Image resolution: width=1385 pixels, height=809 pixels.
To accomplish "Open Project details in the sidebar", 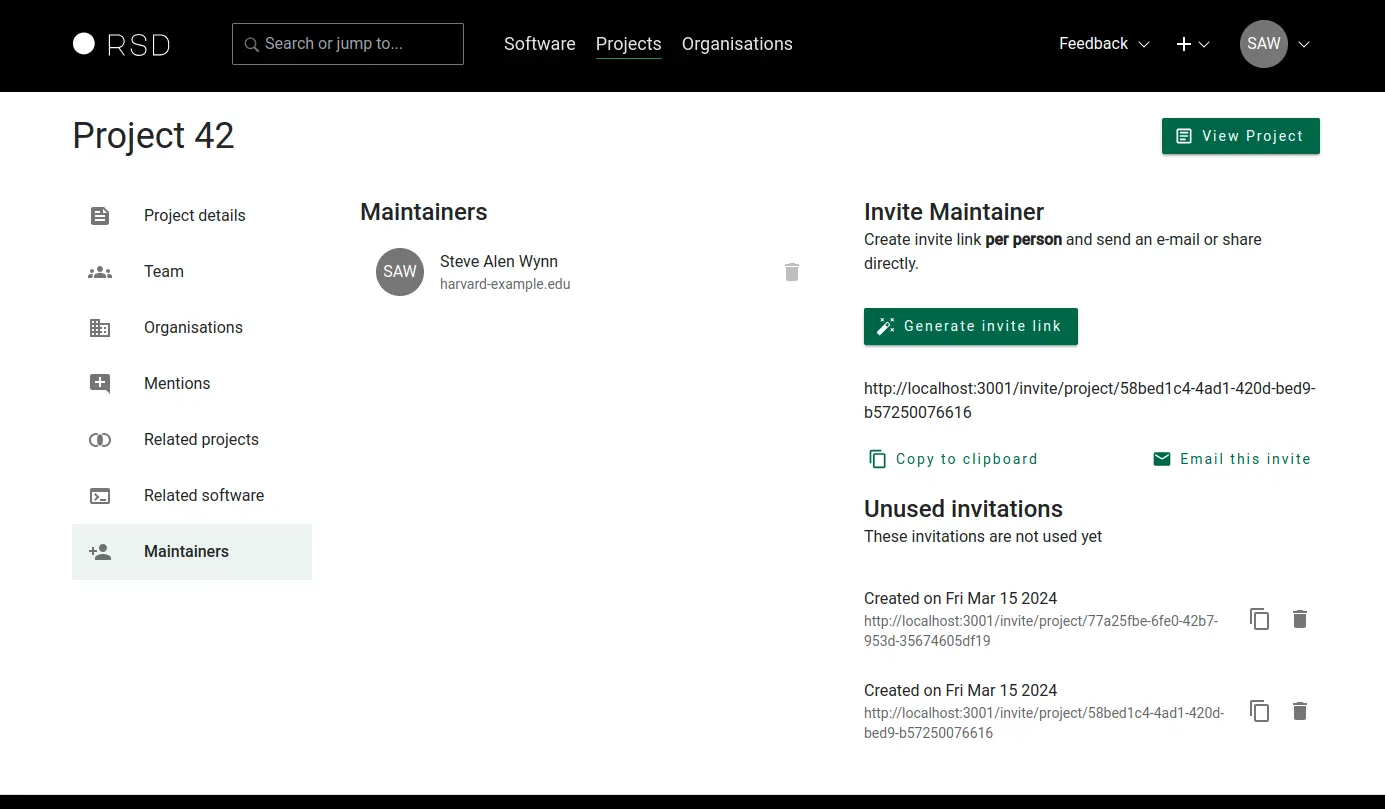I will [193, 216].
